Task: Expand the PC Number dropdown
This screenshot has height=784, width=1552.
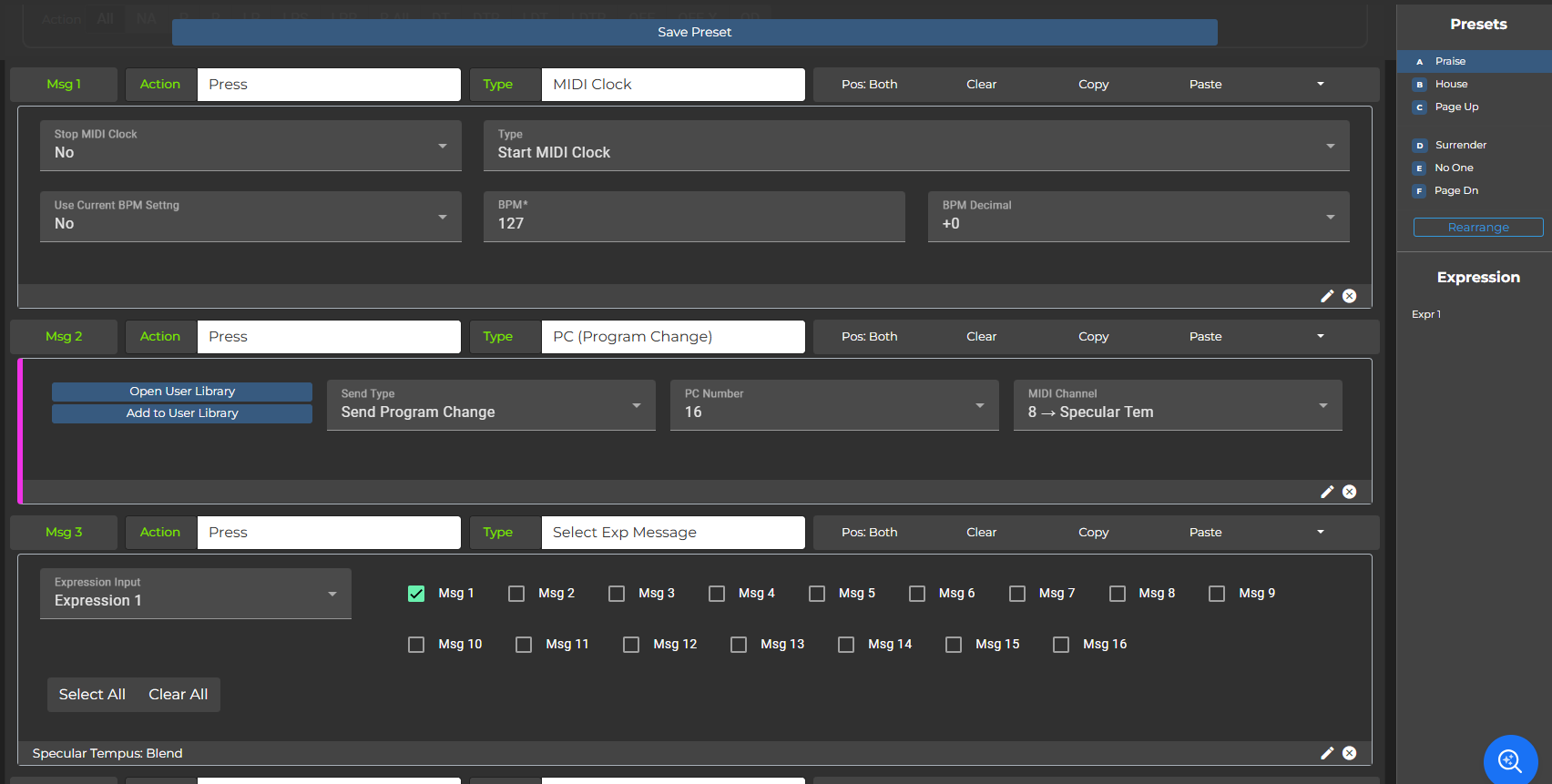Action: tap(833, 405)
